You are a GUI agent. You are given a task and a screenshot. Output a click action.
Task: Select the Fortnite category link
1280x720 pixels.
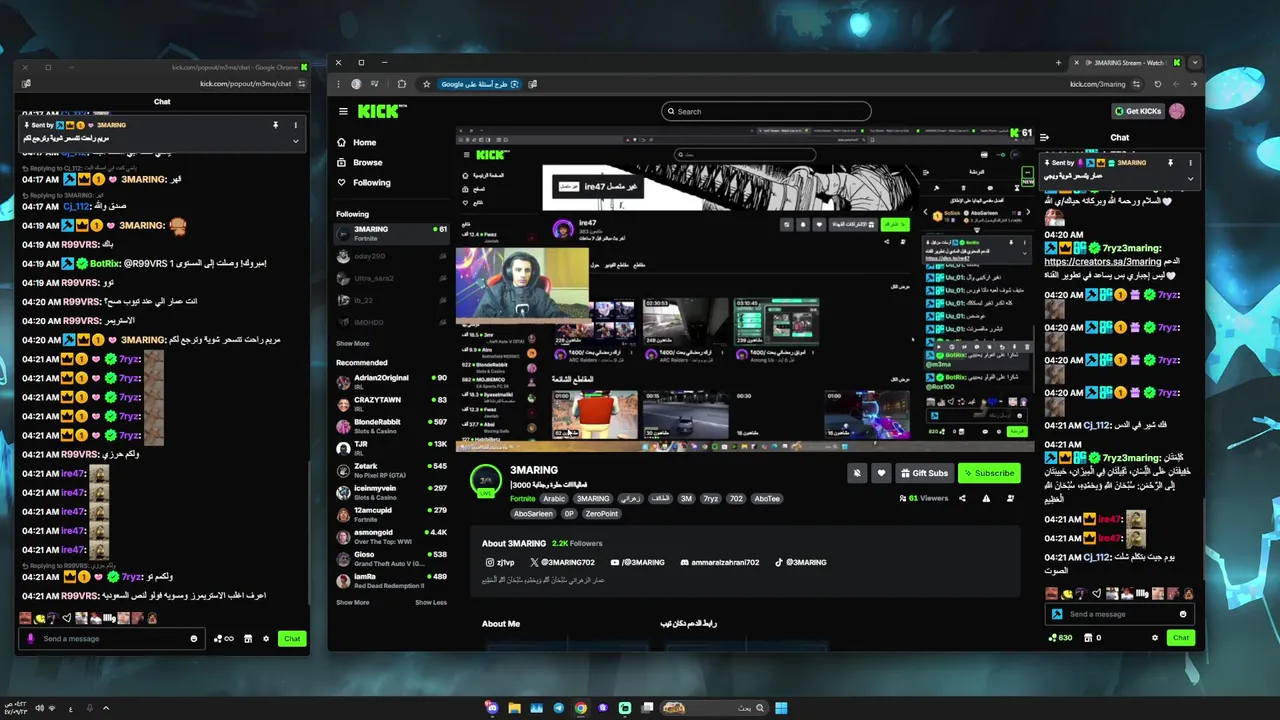pyautogui.click(x=523, y=499)
